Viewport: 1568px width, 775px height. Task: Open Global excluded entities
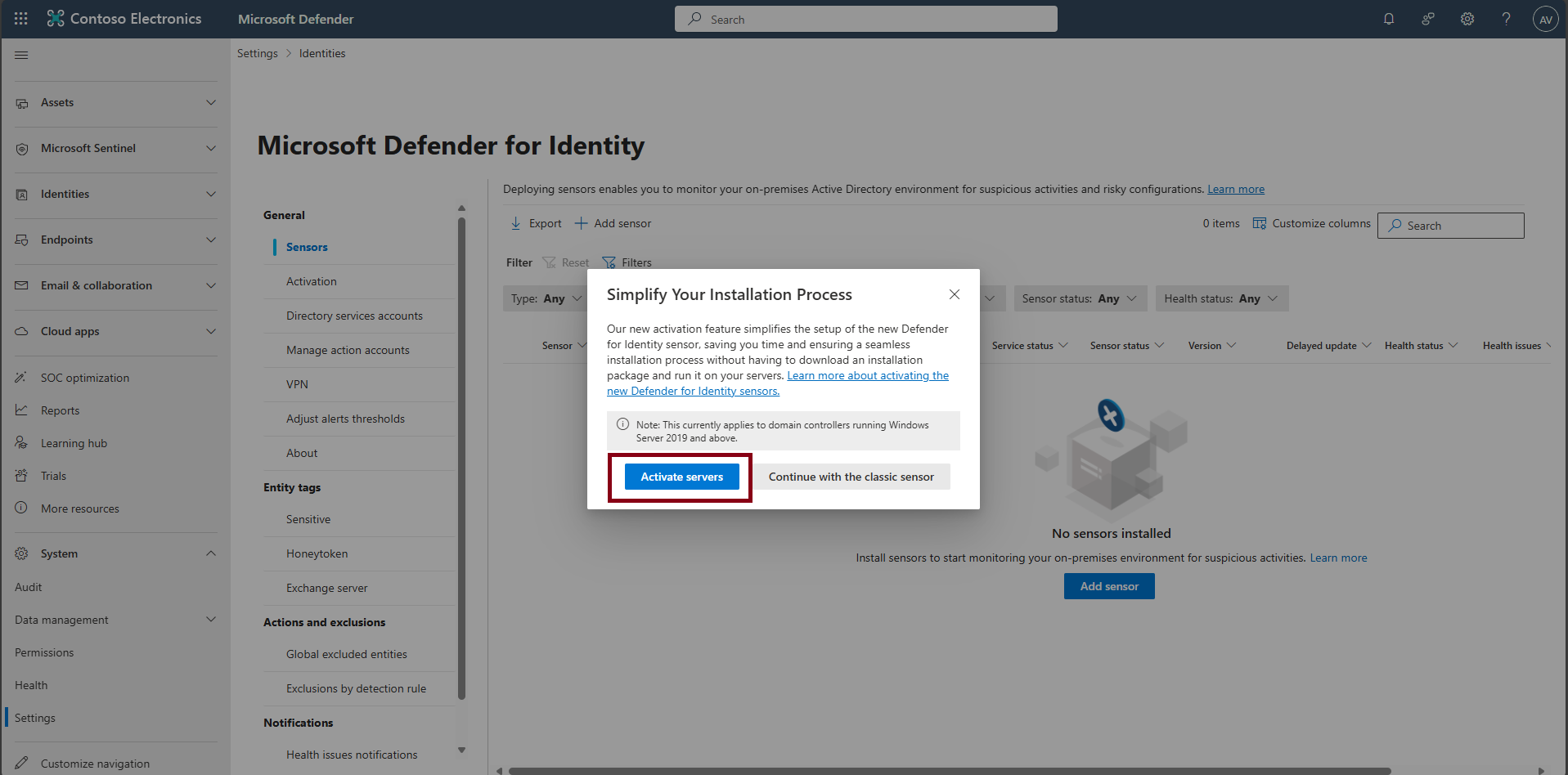pyautogui.click(x=347, y=654)
